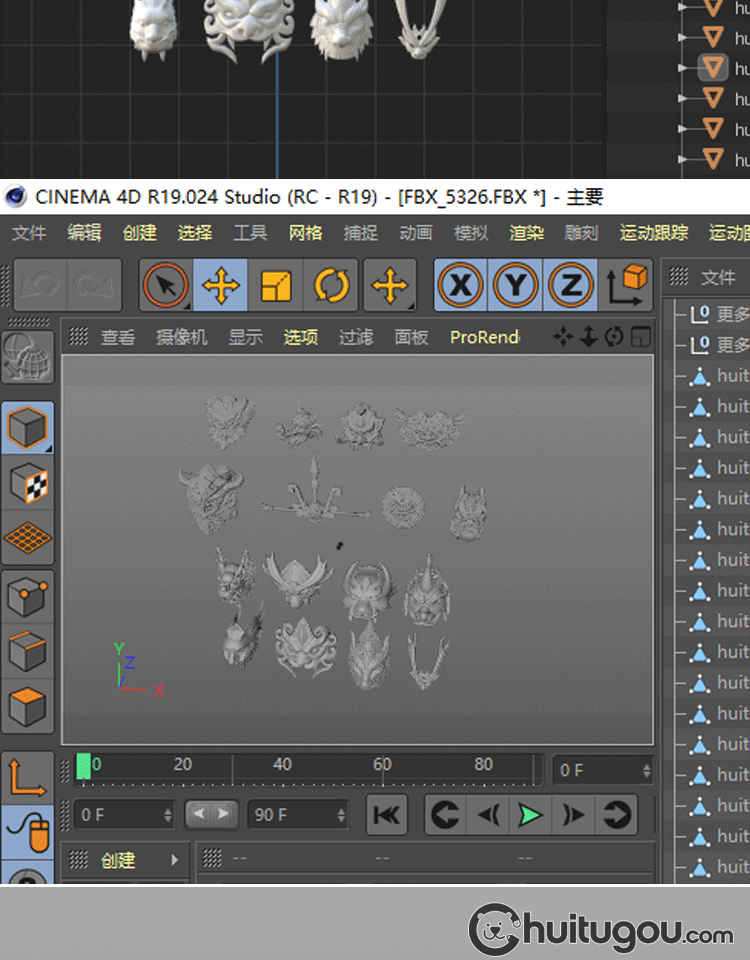750x960 pixels.
Task: Switch to Polygons mode
Action: tap(28, 706)
